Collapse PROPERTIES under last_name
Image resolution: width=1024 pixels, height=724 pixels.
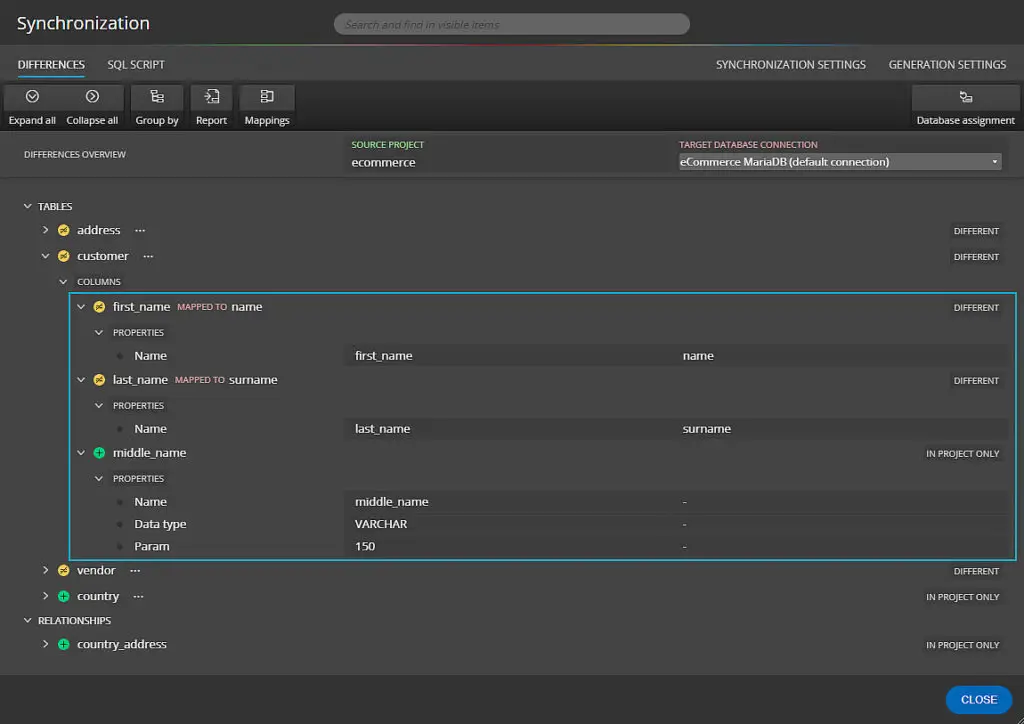point(99,406)
